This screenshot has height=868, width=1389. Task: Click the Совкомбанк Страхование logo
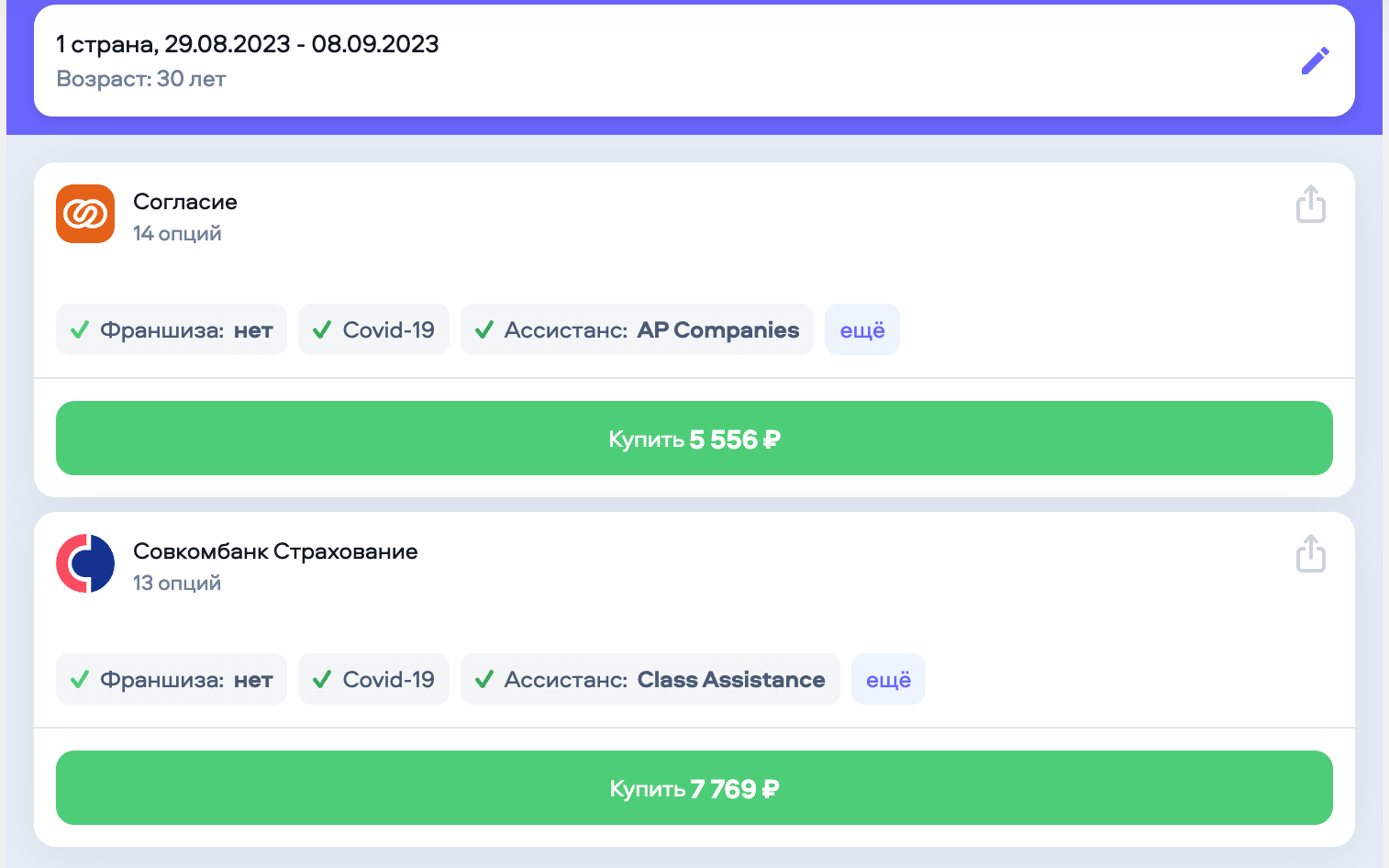tap(85, 563)
